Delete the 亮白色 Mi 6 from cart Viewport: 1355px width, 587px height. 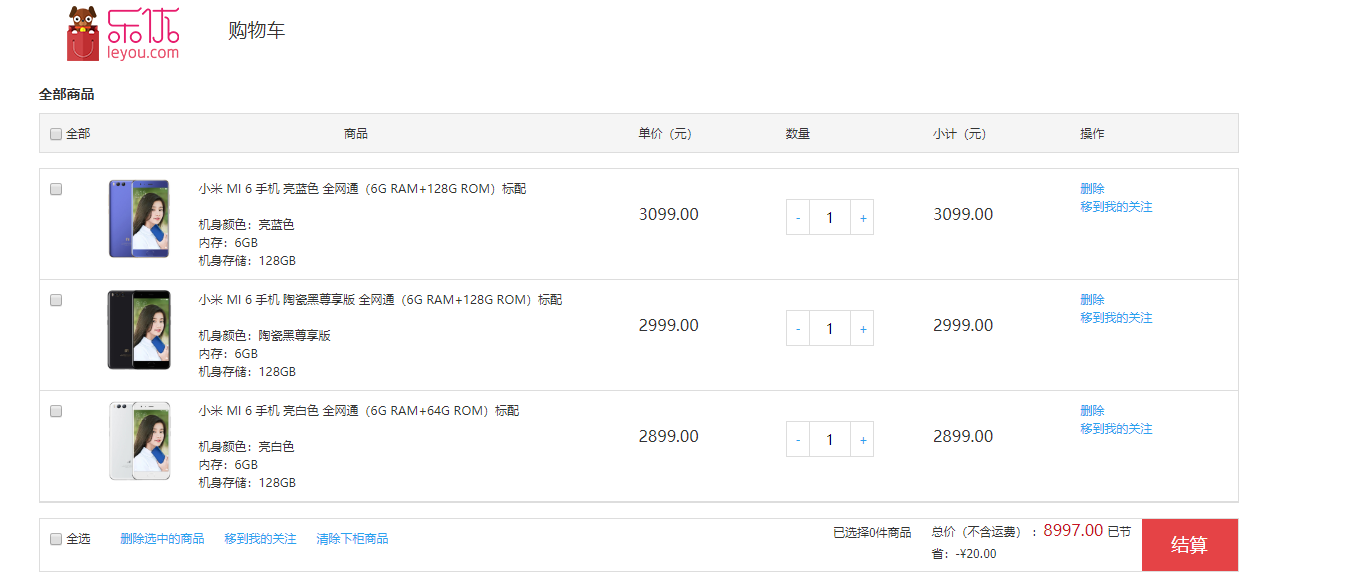point(1092,411)
